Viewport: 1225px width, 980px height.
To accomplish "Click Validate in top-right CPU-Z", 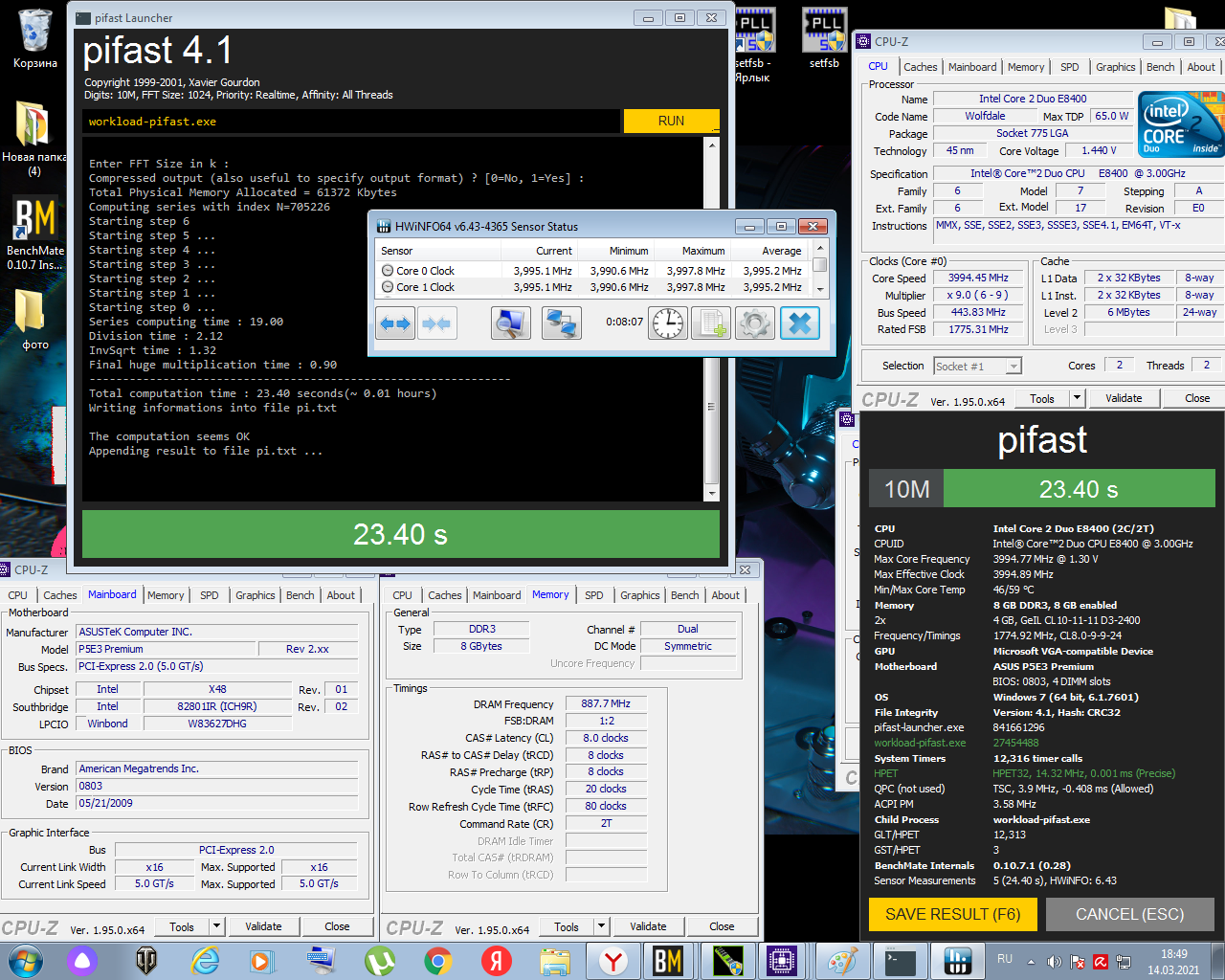I will (1123, 398).
